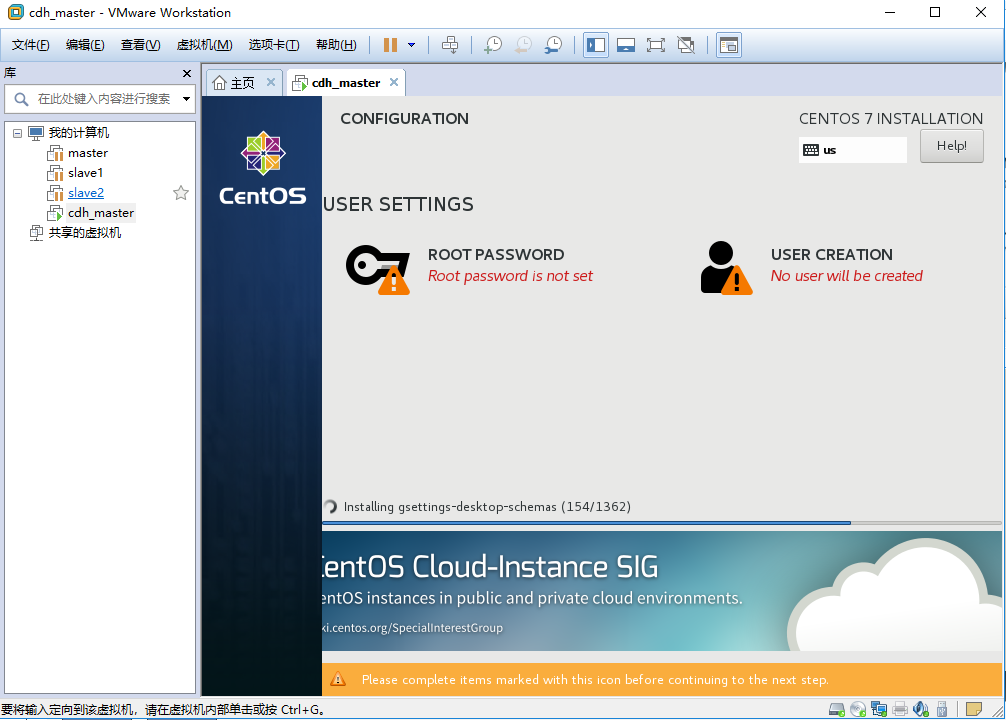Click the Help! button in installer
Image resolution: width=1006 pixels, height=720 pixels.
pyautogui.click(x=951, y=146)
